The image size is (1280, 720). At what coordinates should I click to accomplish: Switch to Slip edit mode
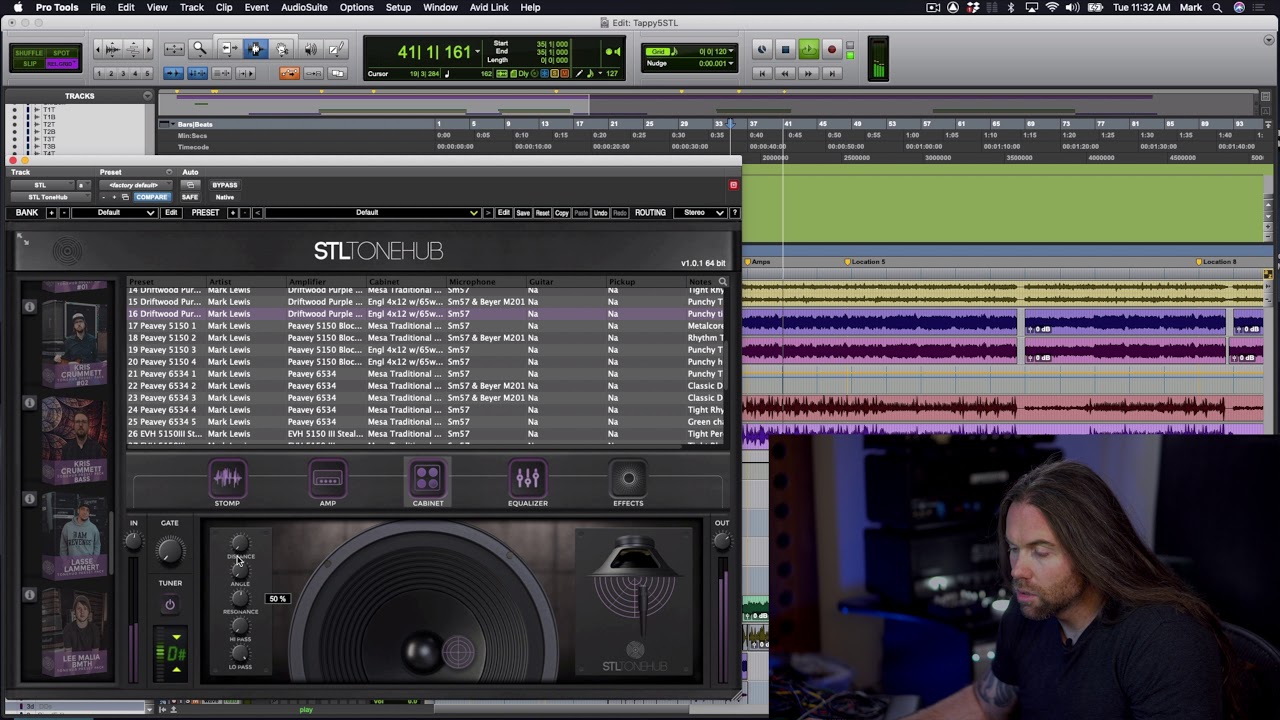click(30, 64)
